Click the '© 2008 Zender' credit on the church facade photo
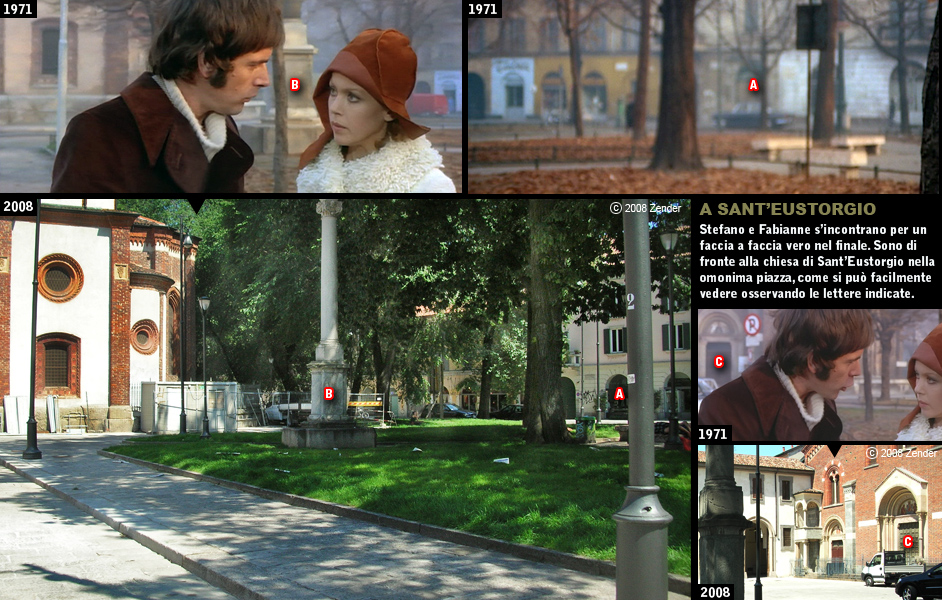Viewport: 942px width, 600px height. (901, 453)
